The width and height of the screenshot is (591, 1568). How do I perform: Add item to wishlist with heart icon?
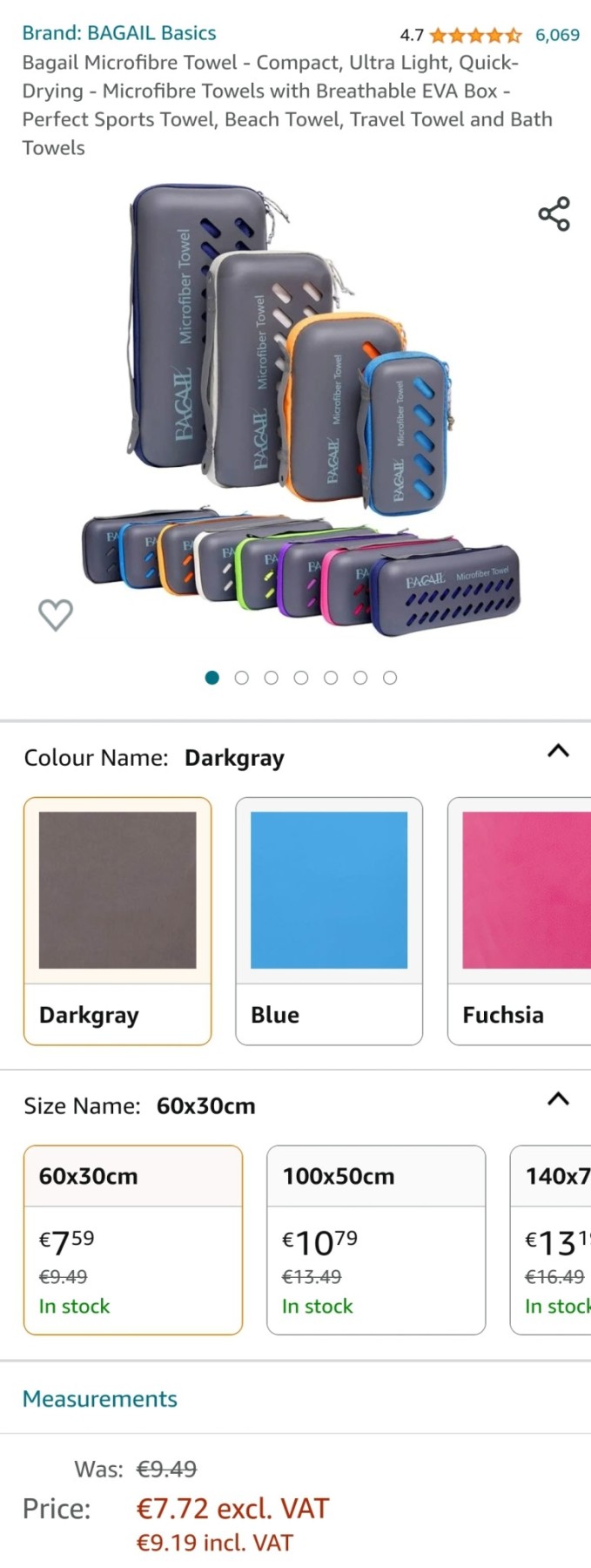(56, 615)
